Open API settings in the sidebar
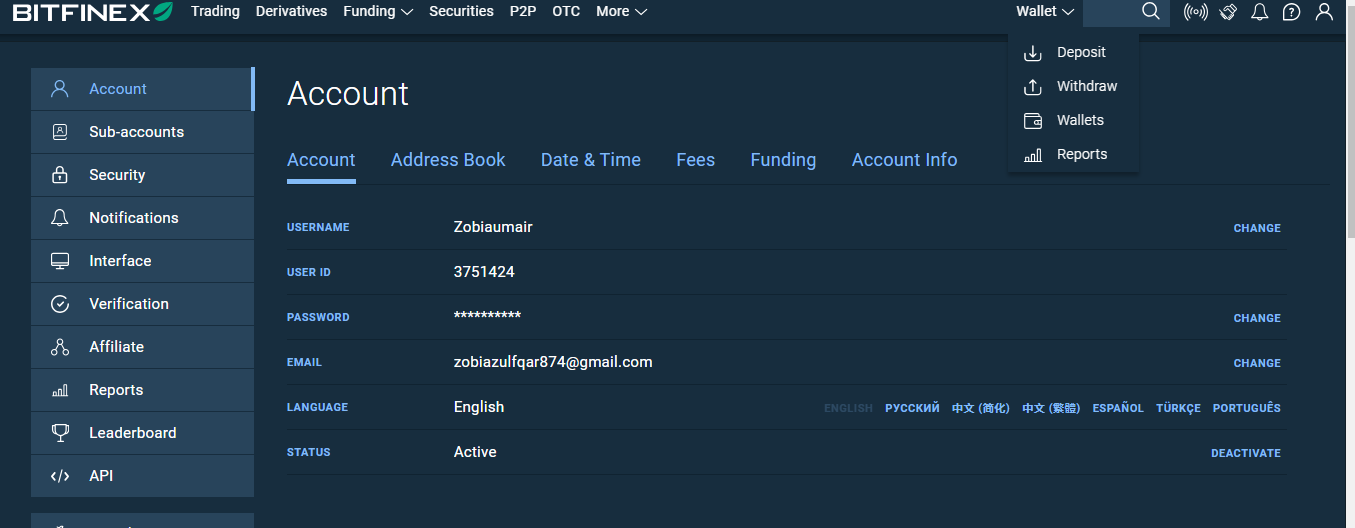 (142, 476)
